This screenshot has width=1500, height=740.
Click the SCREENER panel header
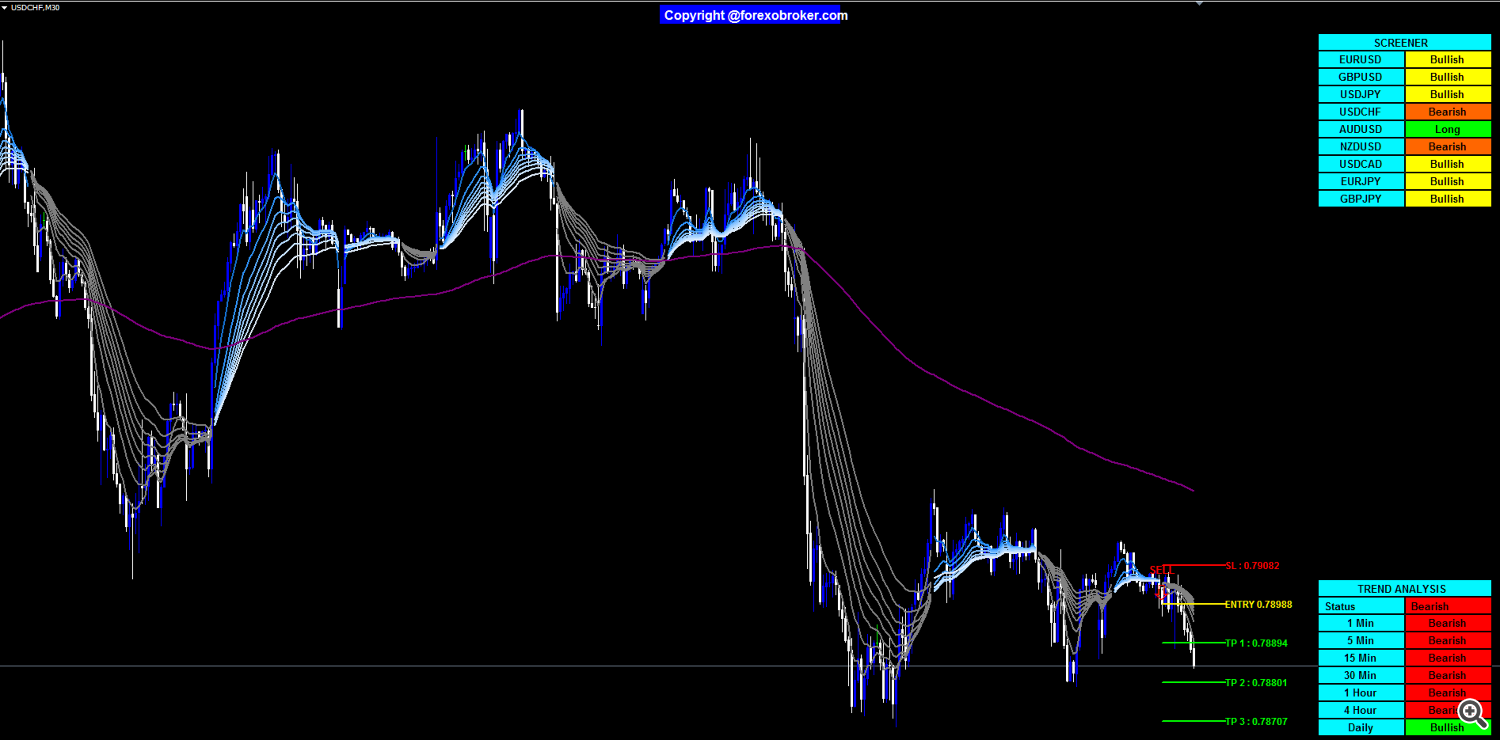tap(1404, 43)
